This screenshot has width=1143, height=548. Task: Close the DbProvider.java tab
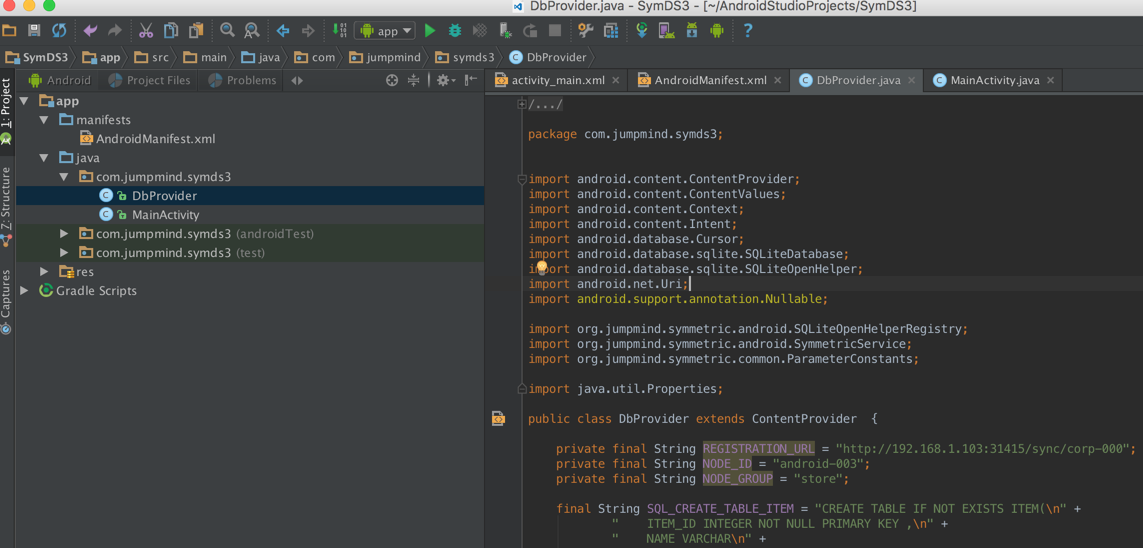[x=911, y=80]
